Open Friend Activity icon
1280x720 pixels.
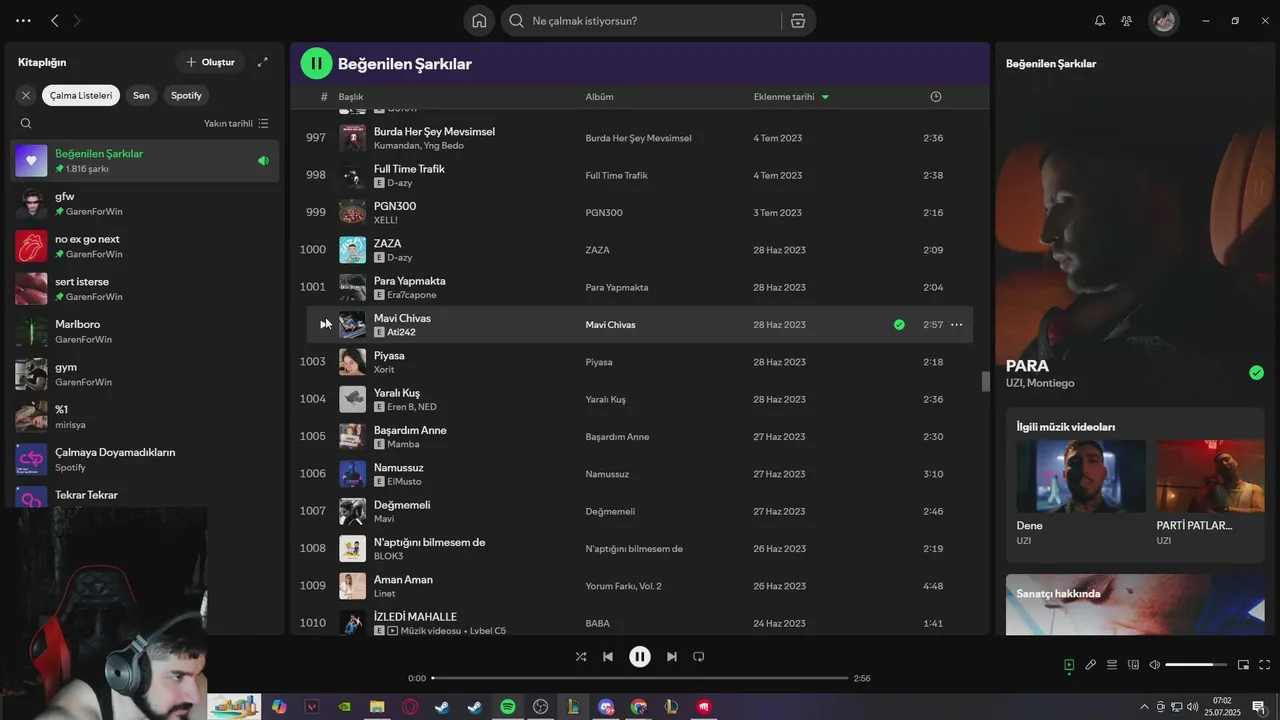(1127, 20)
